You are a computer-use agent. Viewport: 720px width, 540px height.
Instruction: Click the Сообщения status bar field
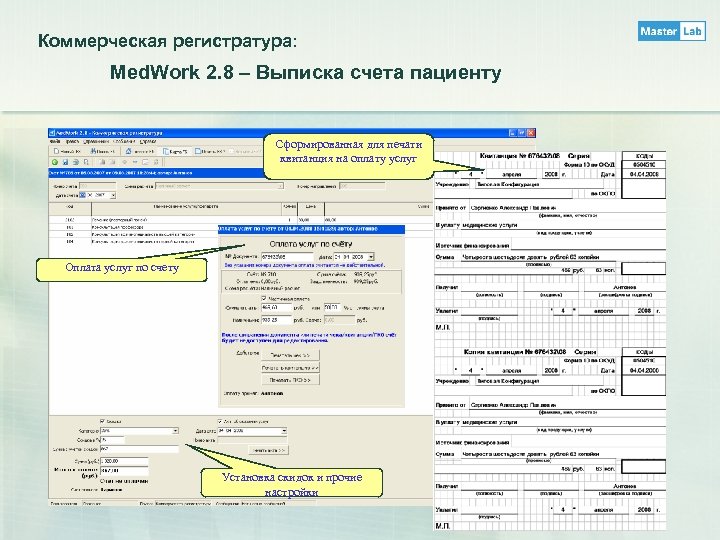279,504
